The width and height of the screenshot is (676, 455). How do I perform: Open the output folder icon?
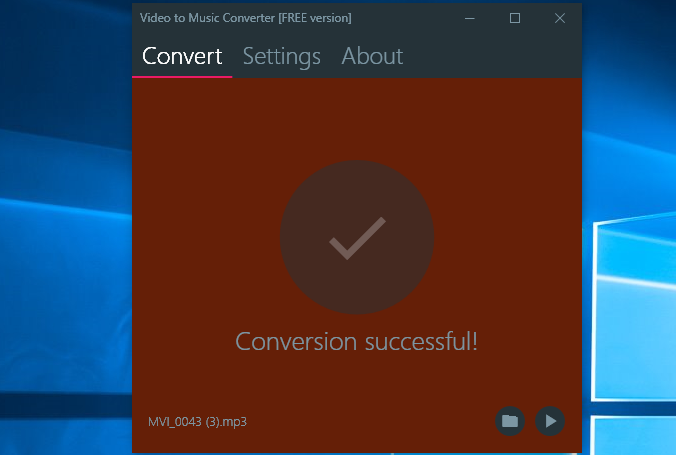pyautogui.click(x=510, y=421)
